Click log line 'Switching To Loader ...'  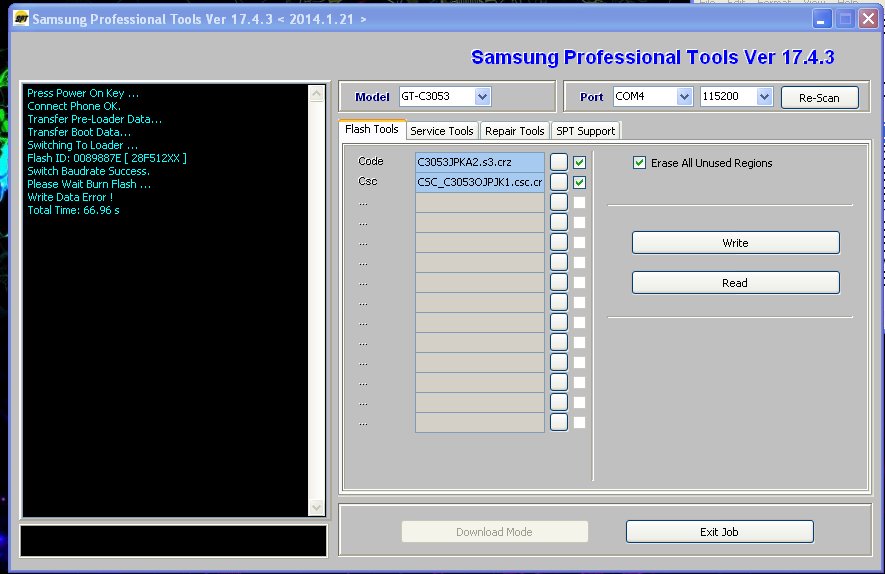(82, 145)
